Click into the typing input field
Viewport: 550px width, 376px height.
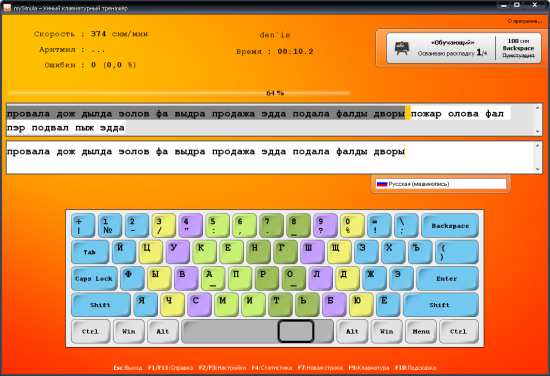tap(271, 157)
